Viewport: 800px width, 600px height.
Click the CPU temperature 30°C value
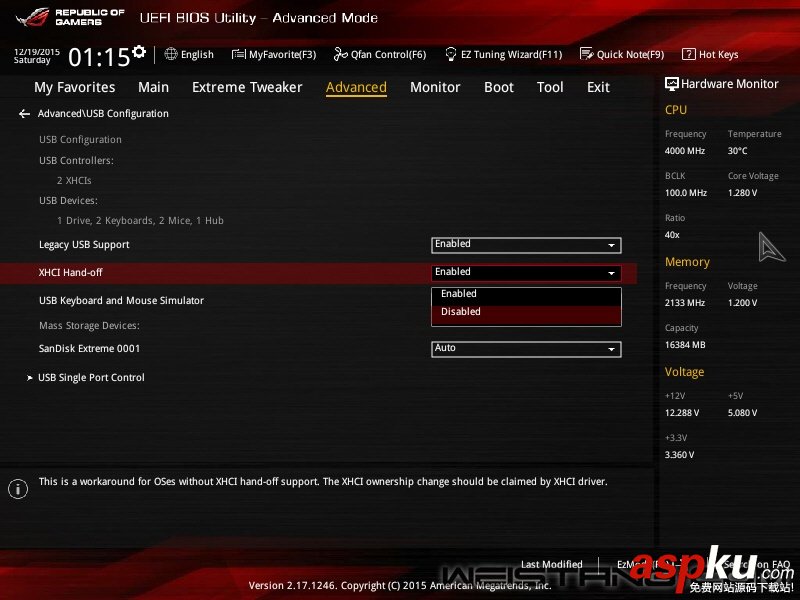(737, 151)
